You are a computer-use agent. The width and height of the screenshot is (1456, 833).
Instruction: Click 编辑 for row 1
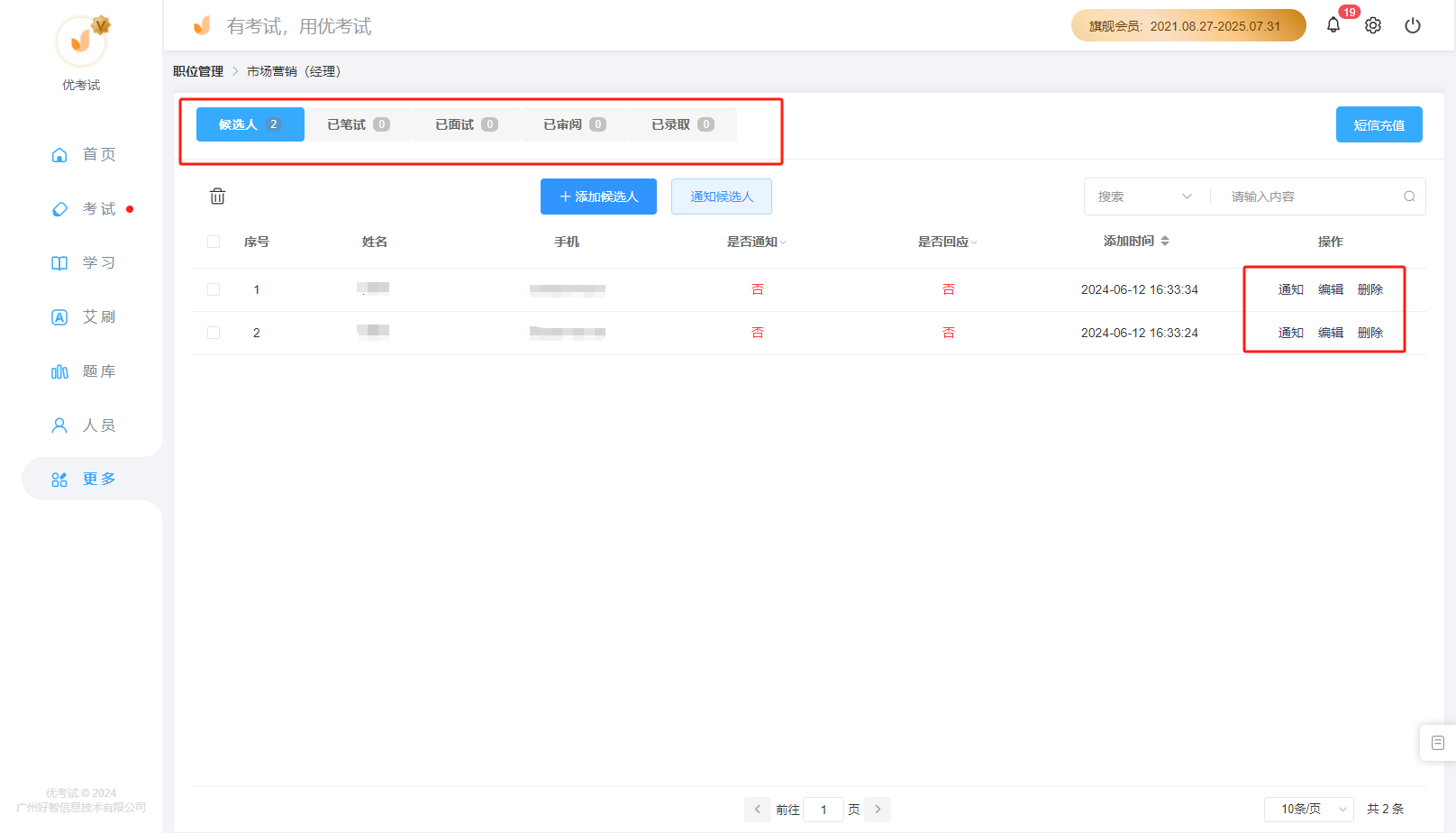1330,289
